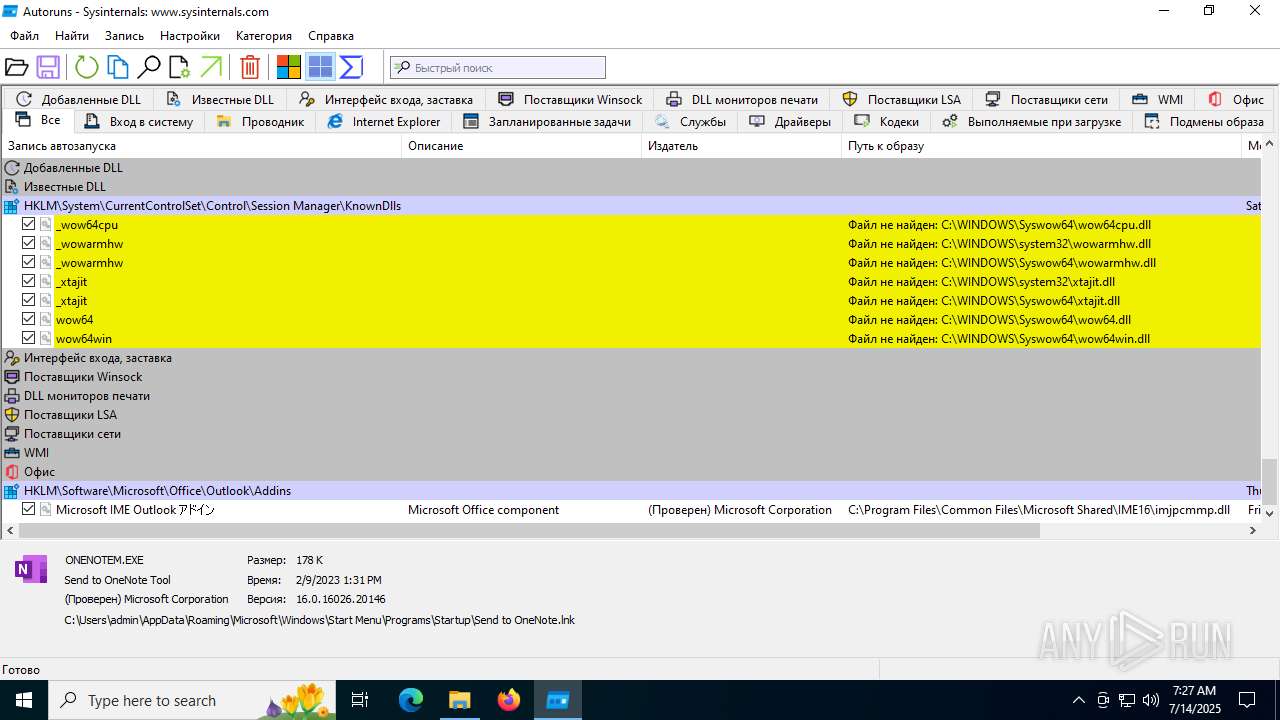Uncheck the _wowarmhw system32 entry checkbox
This screenshot has height=720, width=1280.
pos(28,243)
